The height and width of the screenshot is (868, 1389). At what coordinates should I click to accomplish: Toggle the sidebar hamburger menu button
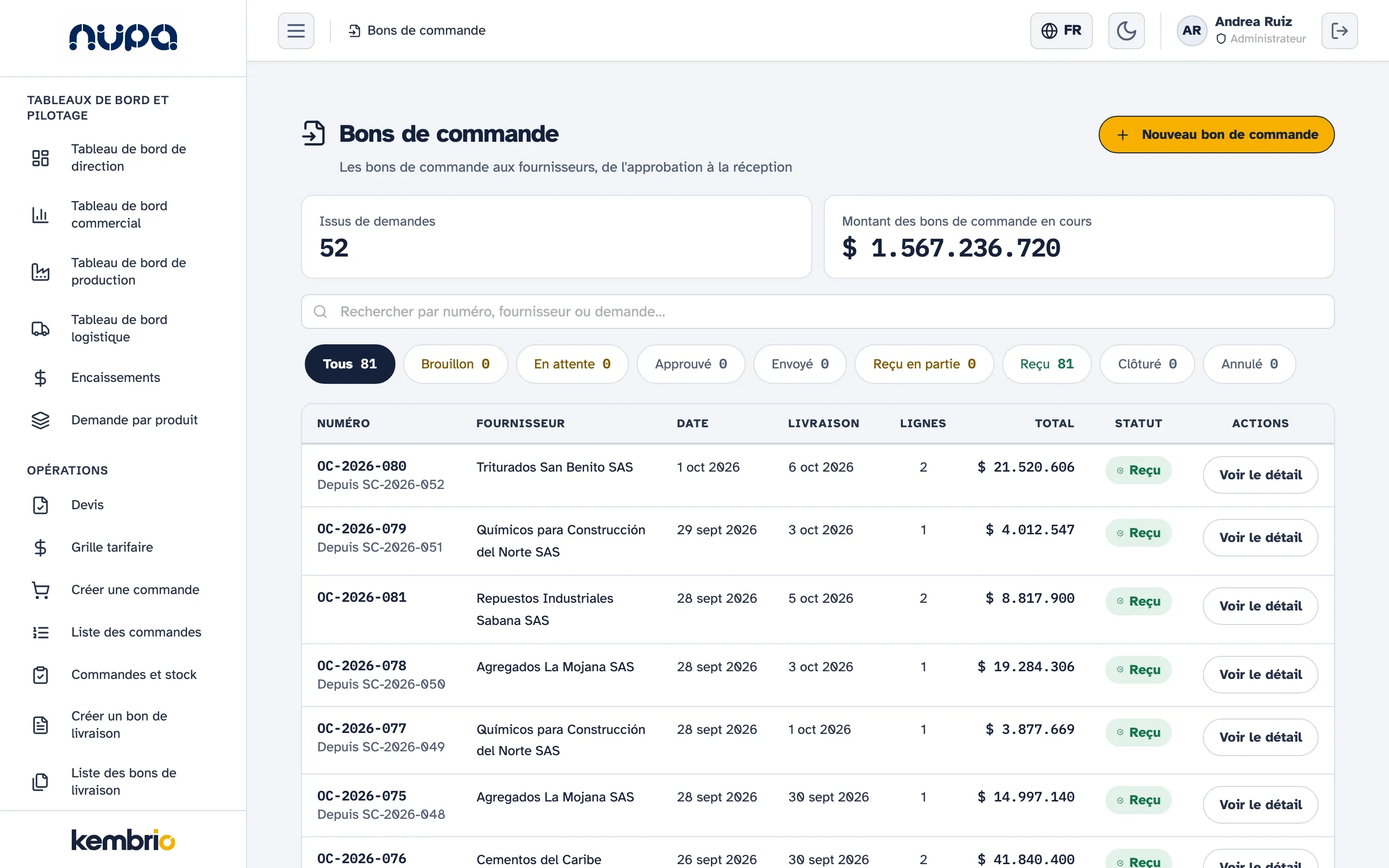296,30
